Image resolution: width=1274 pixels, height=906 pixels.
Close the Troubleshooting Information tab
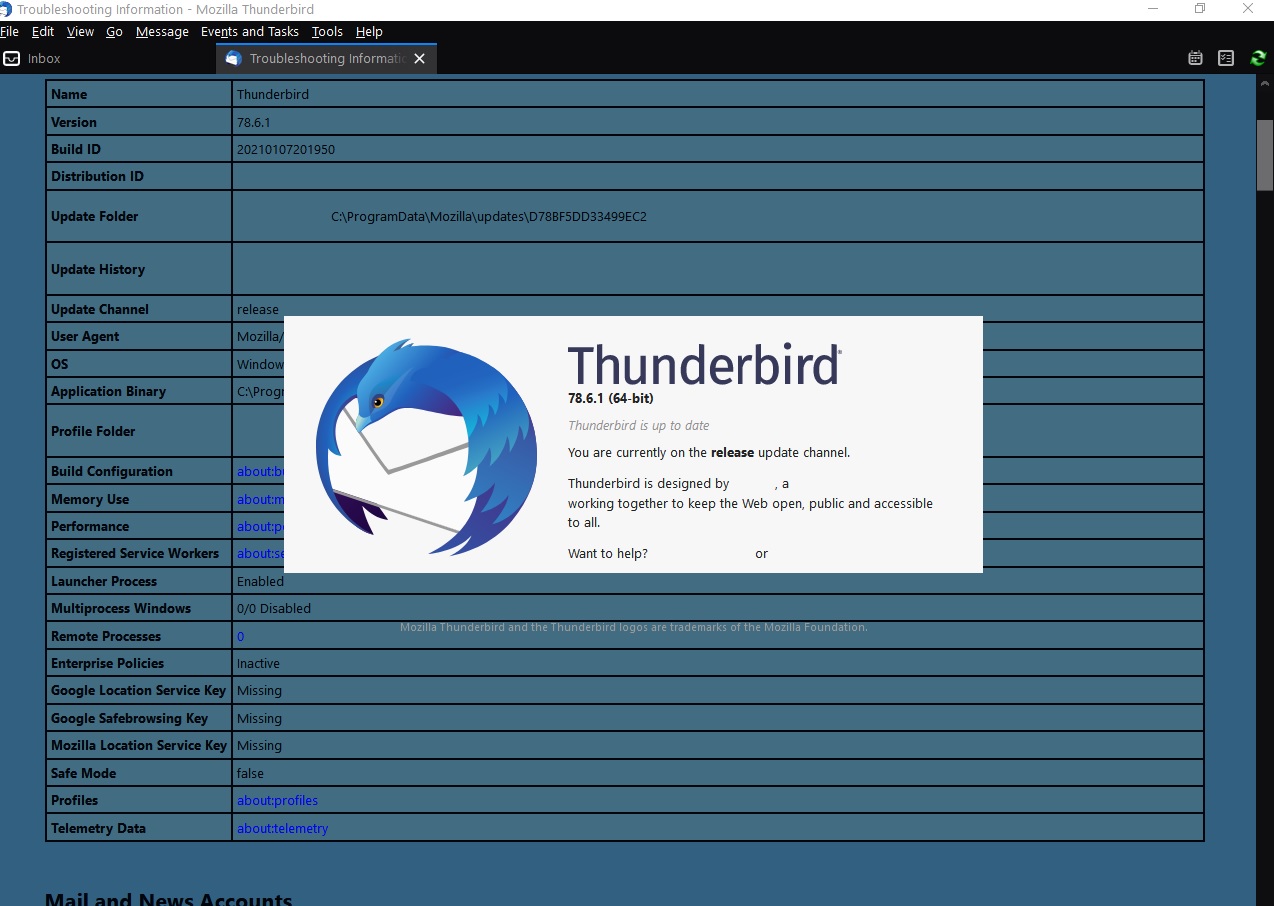[x=420, y=59]
